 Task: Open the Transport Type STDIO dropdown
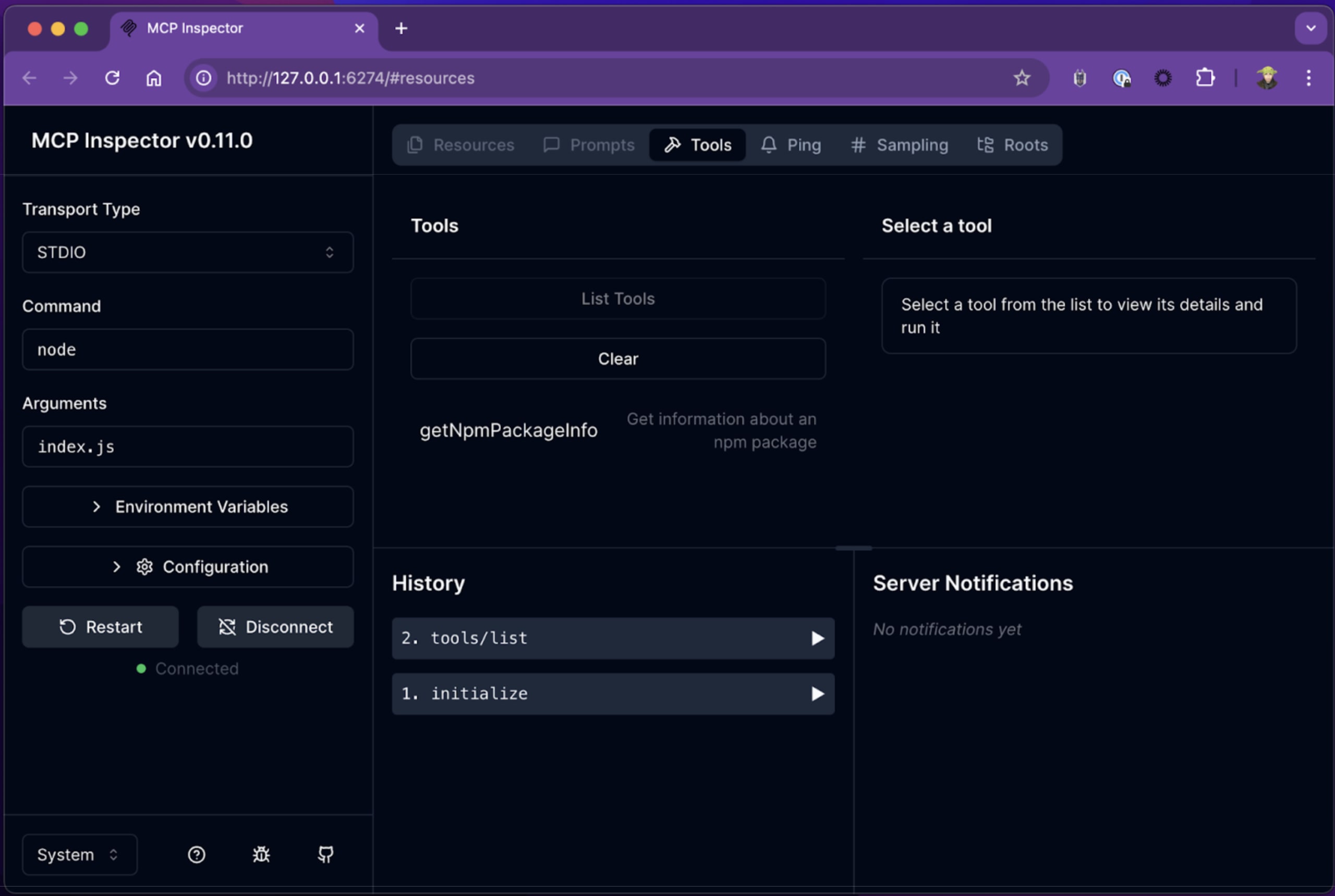coord(188,252)
